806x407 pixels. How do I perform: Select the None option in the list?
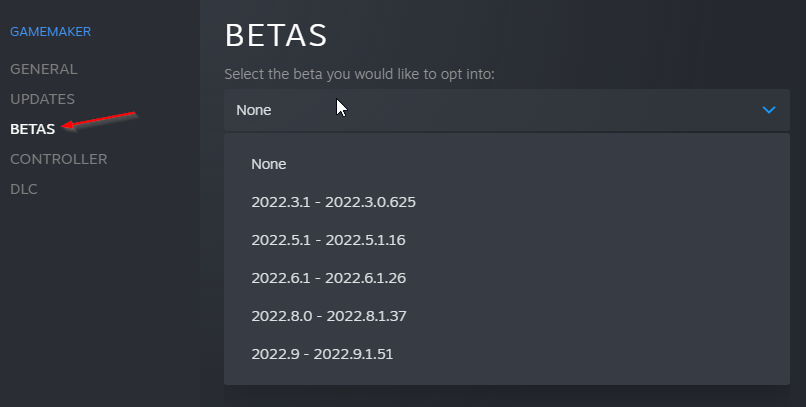269,164
